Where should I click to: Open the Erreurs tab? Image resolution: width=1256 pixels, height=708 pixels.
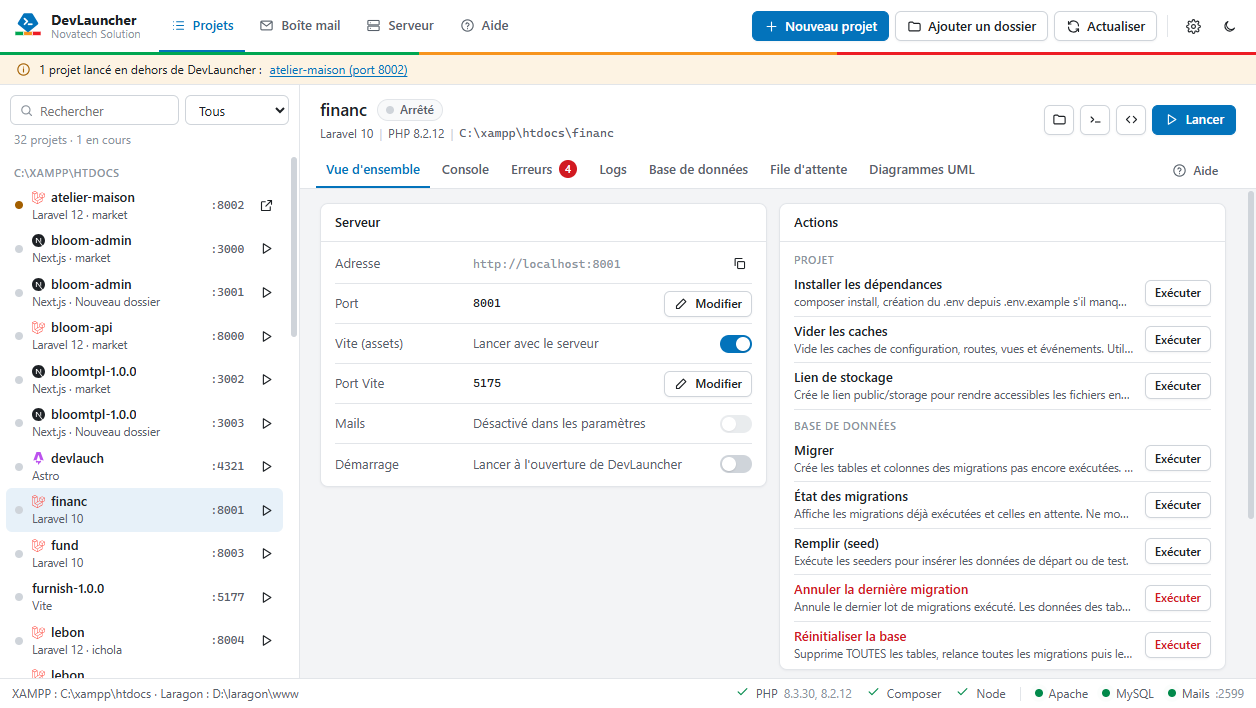pos(544,170)
